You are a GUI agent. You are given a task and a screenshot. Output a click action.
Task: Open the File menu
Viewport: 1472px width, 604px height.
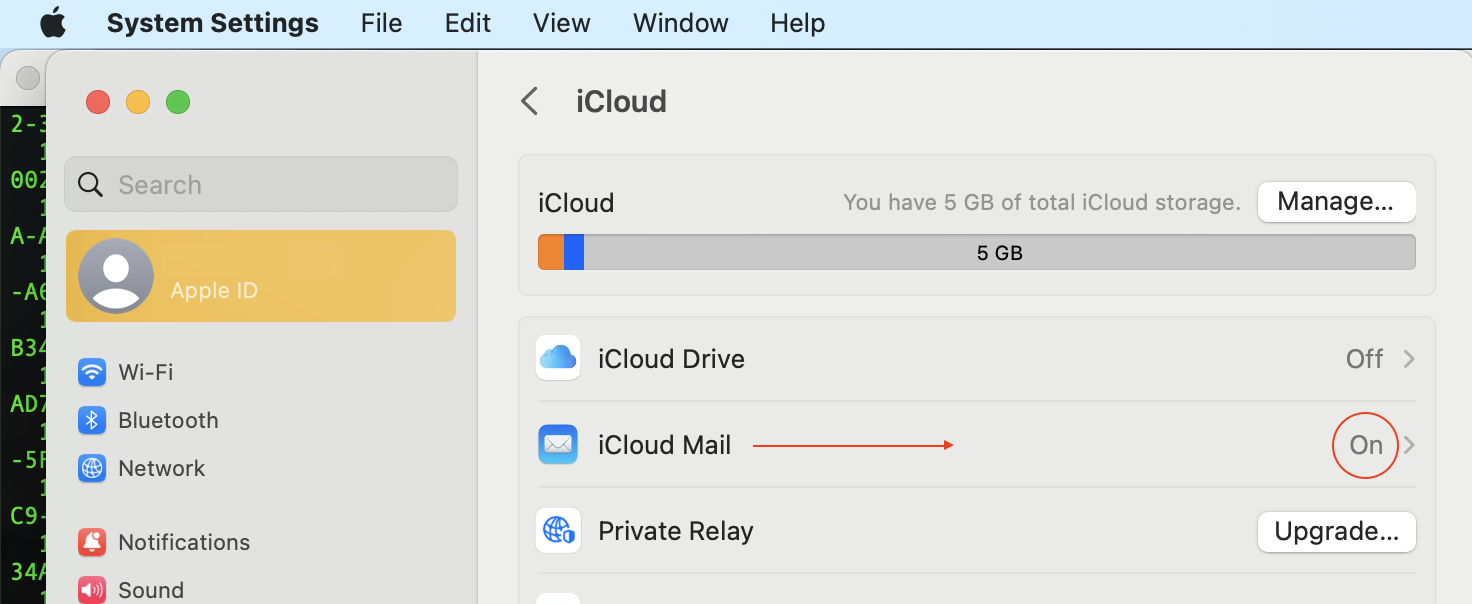point(381,23)
